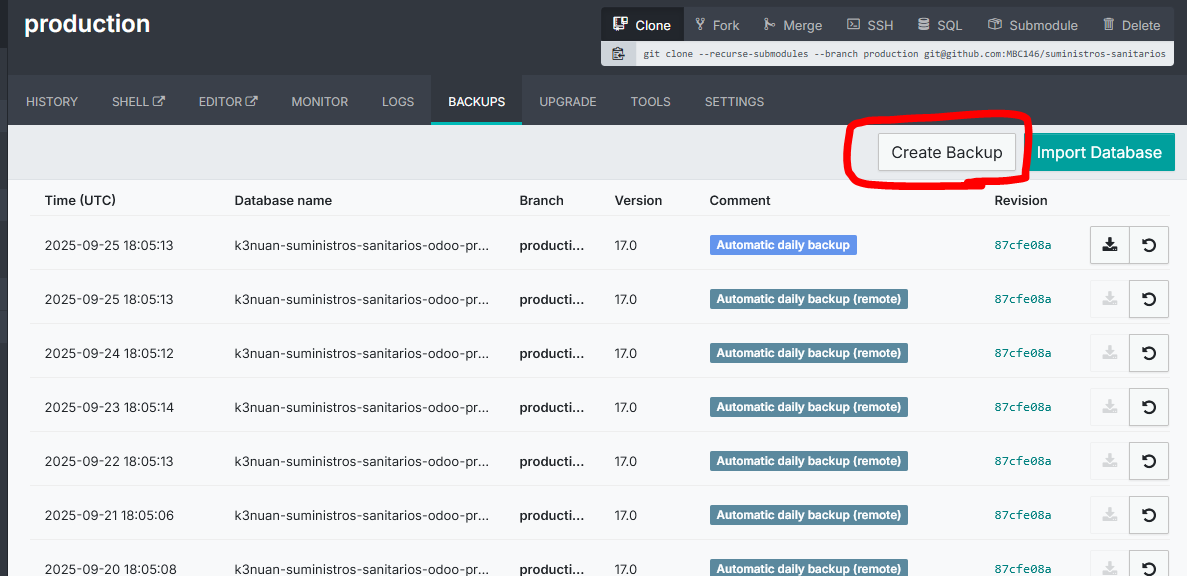Open the SQL option
Image resolution: width=1187 pixels, height=576 pixels.
pos(940,25)
